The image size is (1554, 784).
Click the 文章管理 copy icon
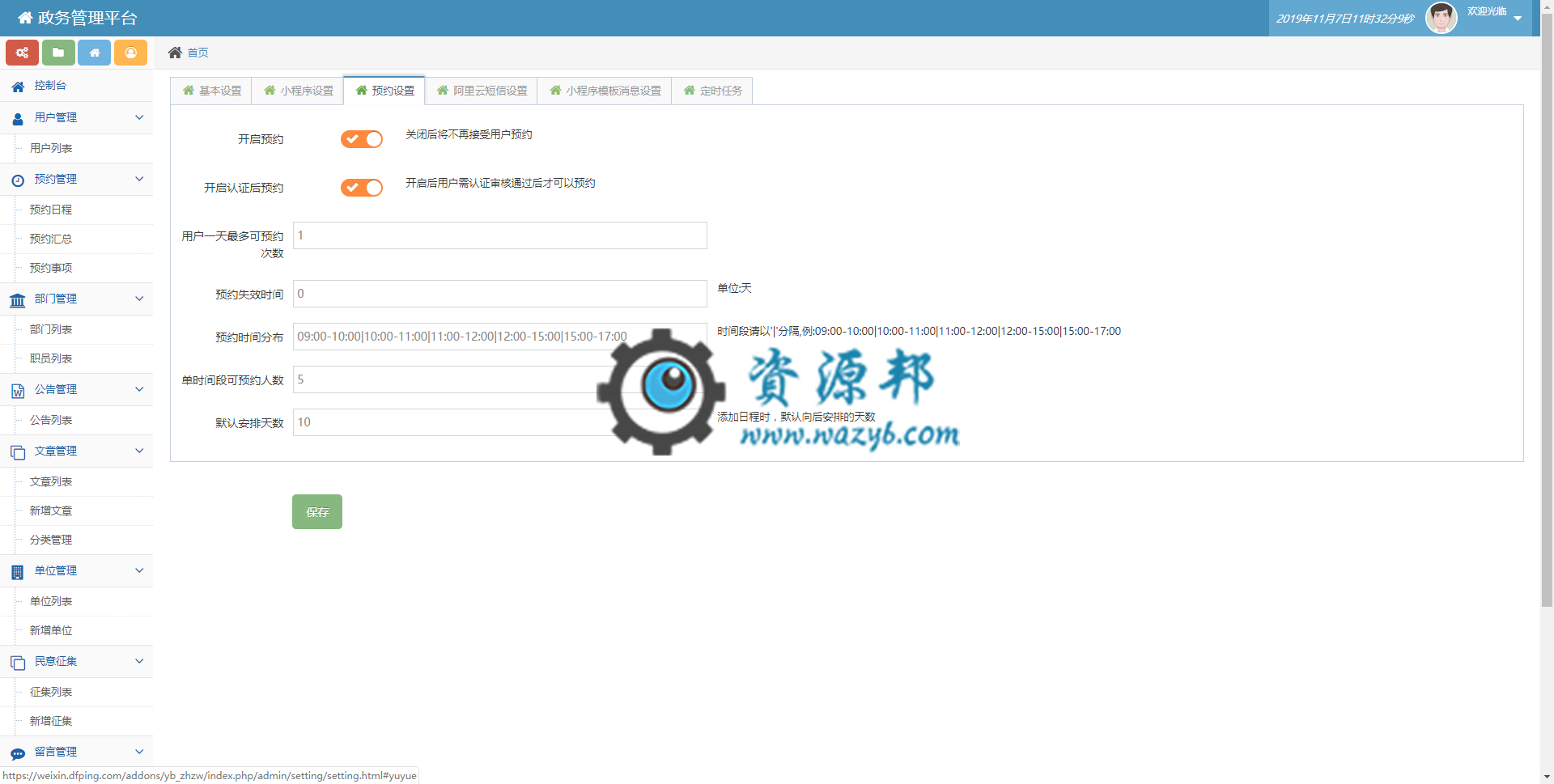click(x=18, y=452)
